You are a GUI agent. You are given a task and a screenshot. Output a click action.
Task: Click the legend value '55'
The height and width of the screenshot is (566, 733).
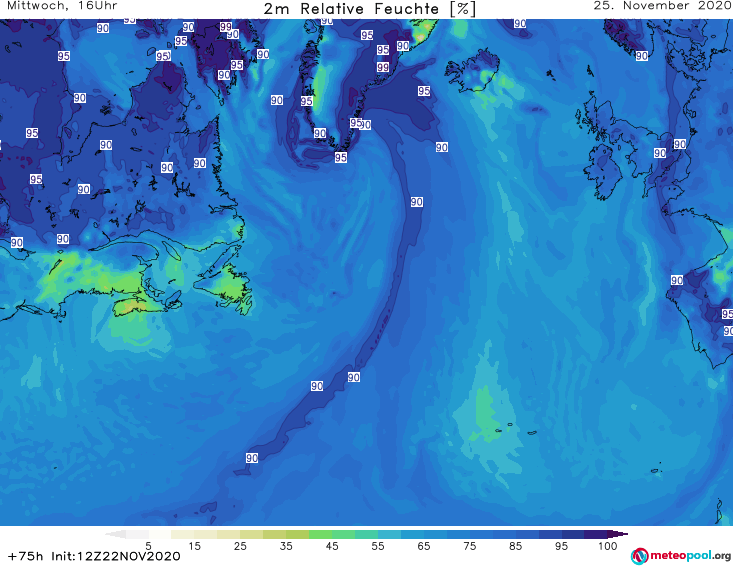[378, 546]
